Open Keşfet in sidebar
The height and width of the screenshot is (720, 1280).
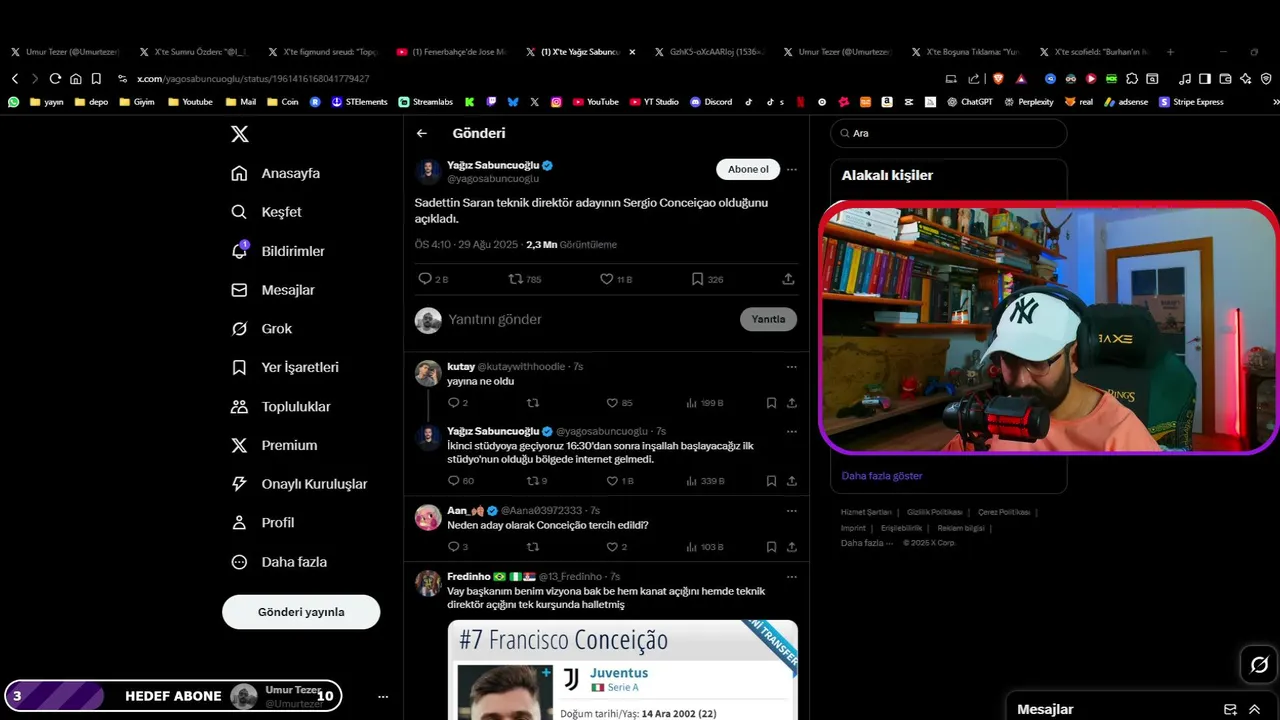[267, 212]
